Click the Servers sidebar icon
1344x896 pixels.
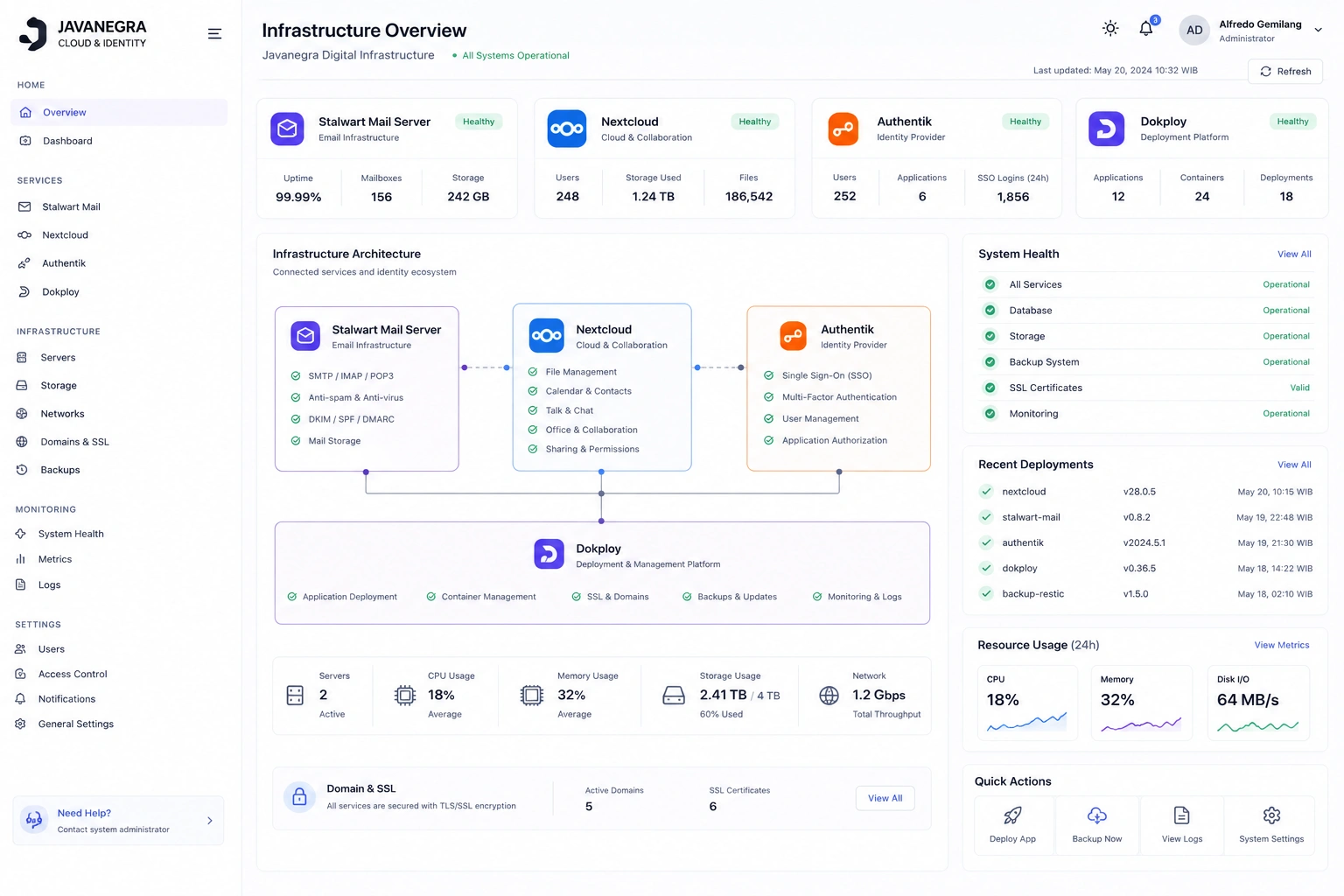tap(22, 357)
